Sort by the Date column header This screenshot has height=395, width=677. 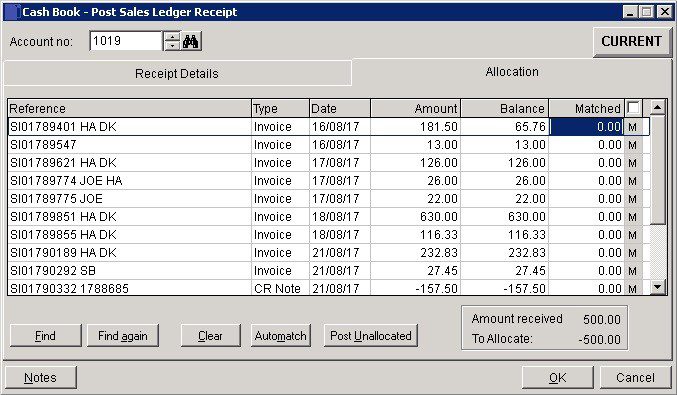tap(340, 108)
